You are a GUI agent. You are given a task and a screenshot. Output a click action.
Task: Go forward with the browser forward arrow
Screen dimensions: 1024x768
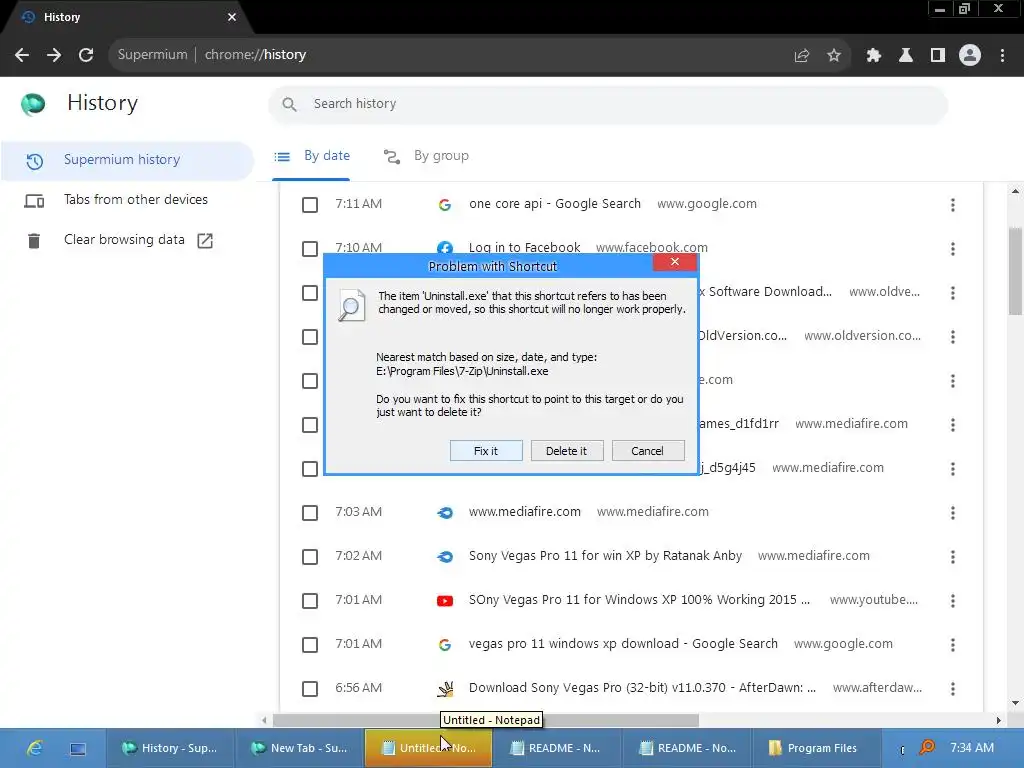[54, 55]
